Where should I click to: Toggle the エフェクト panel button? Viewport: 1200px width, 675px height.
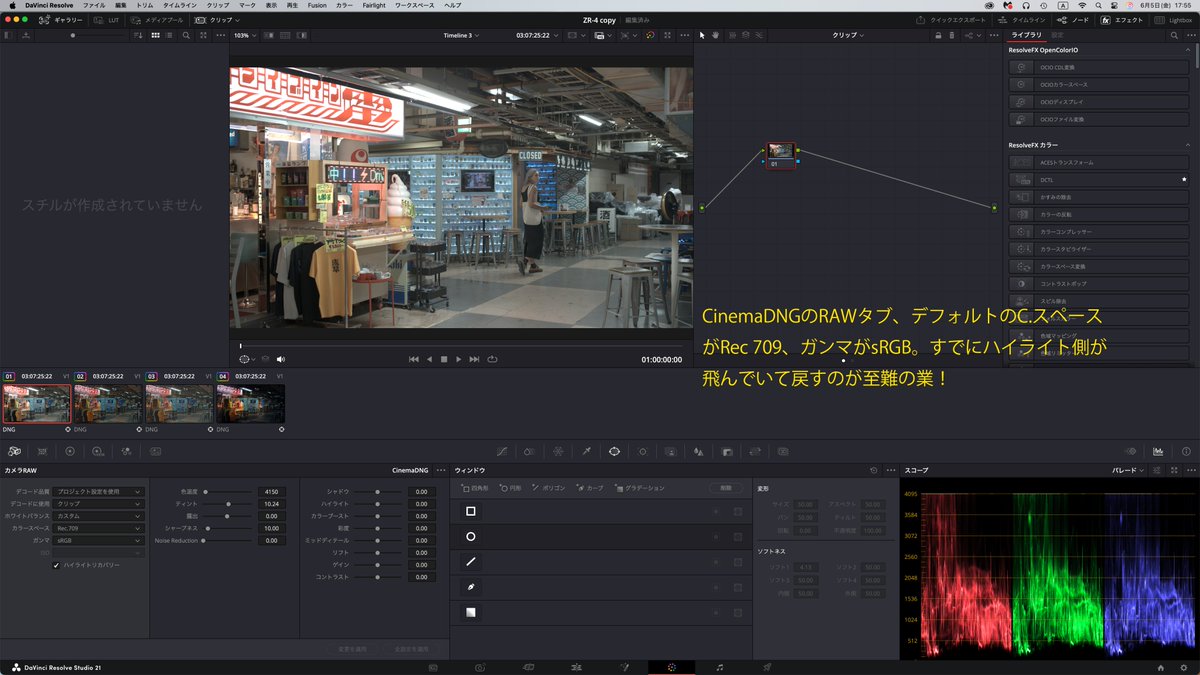pos(1123,20)
